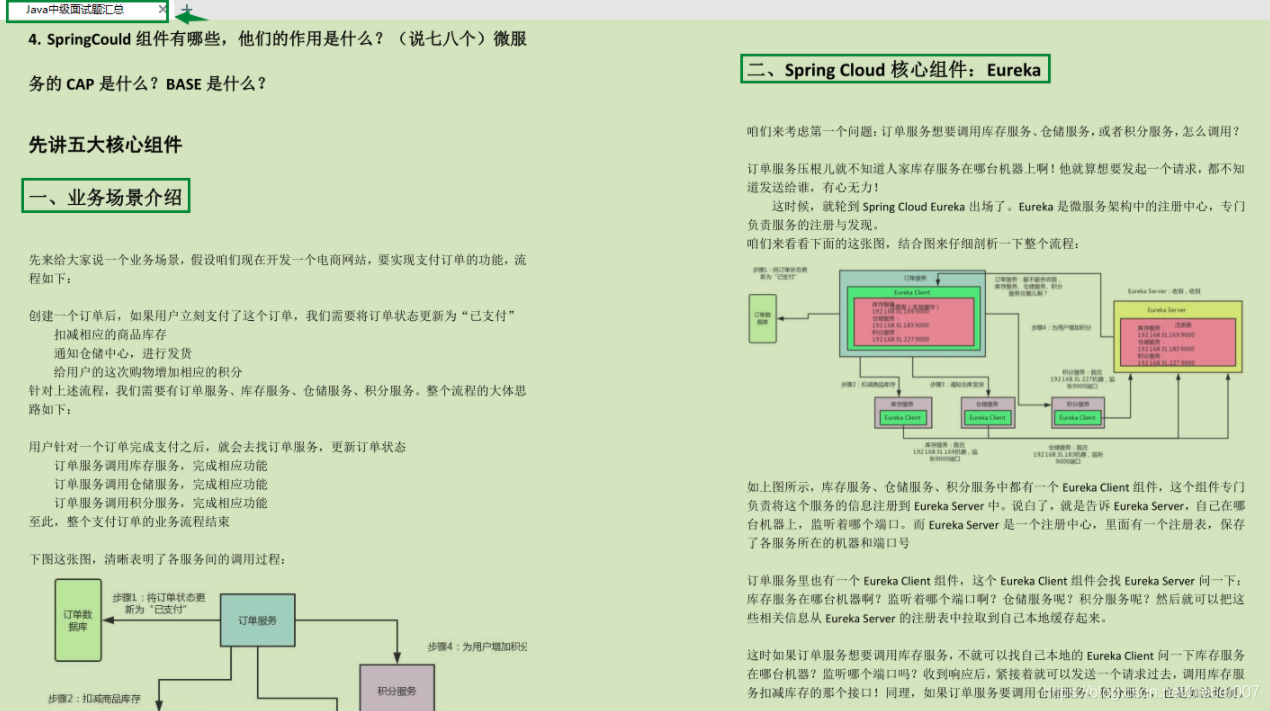Click paragraph starting 咱们来考虑第一个问题
Viewport: 1270px width, 711px height.
point(994,131)
